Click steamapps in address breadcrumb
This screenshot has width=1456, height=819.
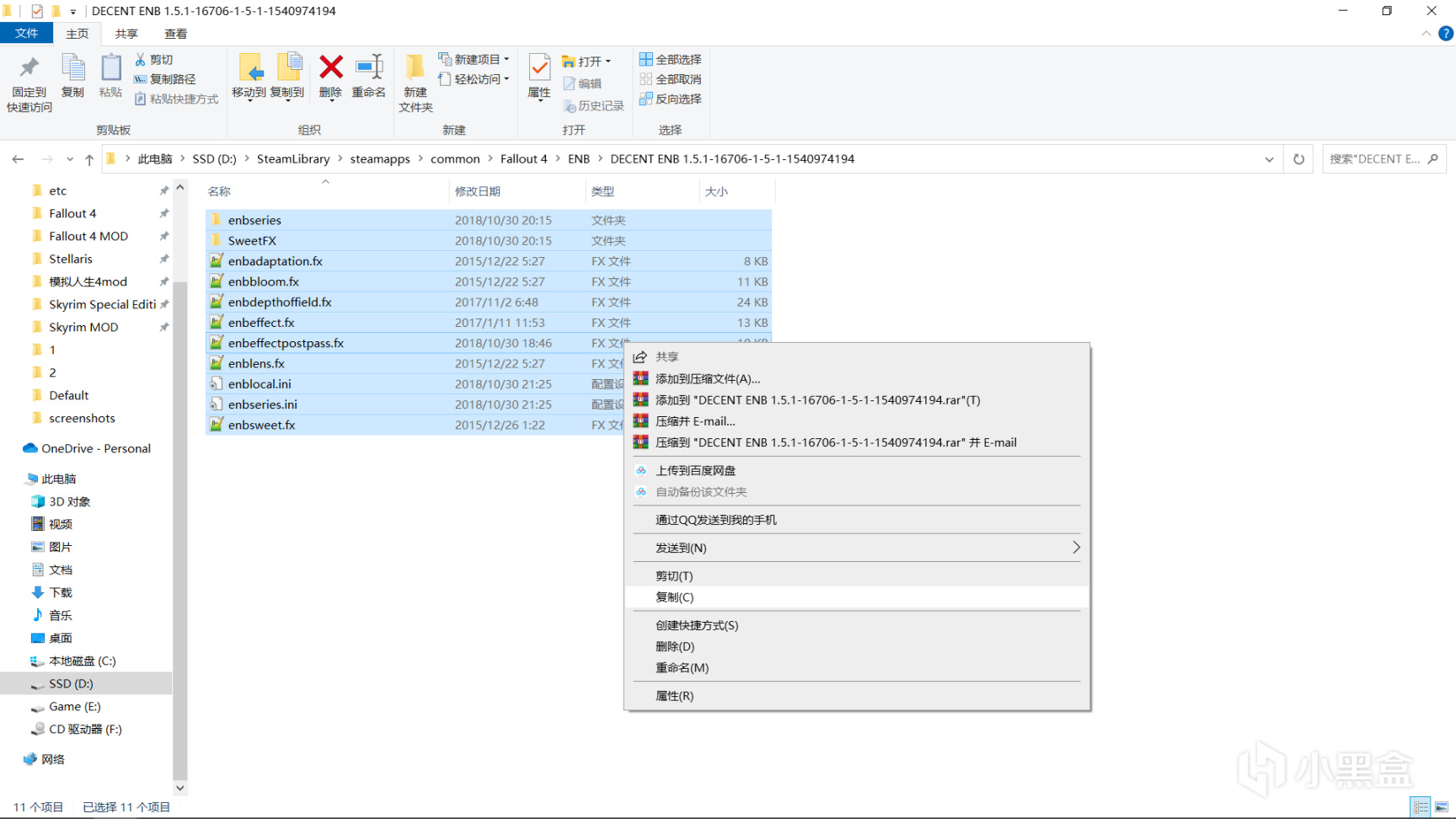[x=380, y=158]
